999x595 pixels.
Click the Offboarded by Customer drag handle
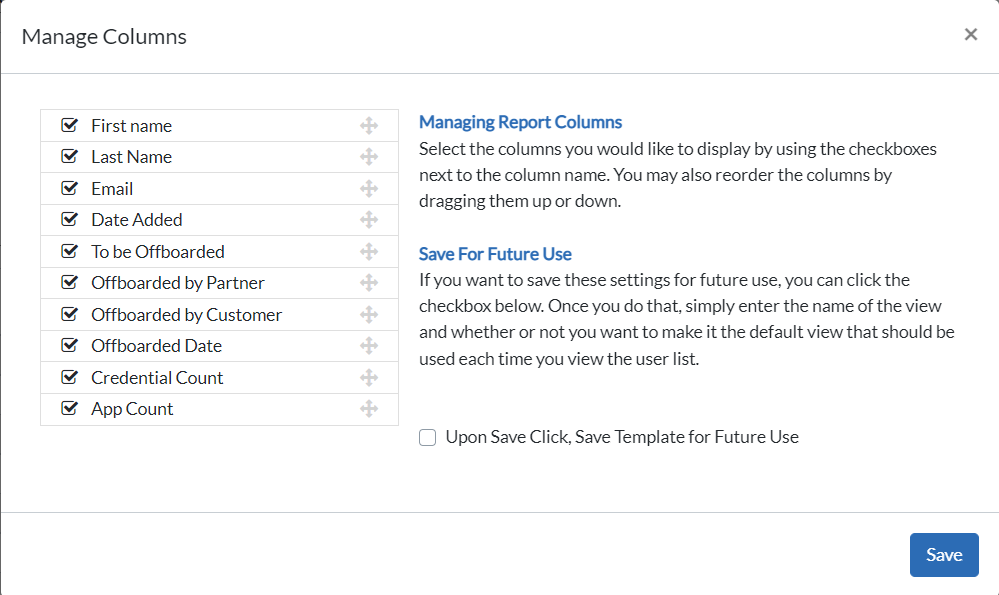click(368, 315)
